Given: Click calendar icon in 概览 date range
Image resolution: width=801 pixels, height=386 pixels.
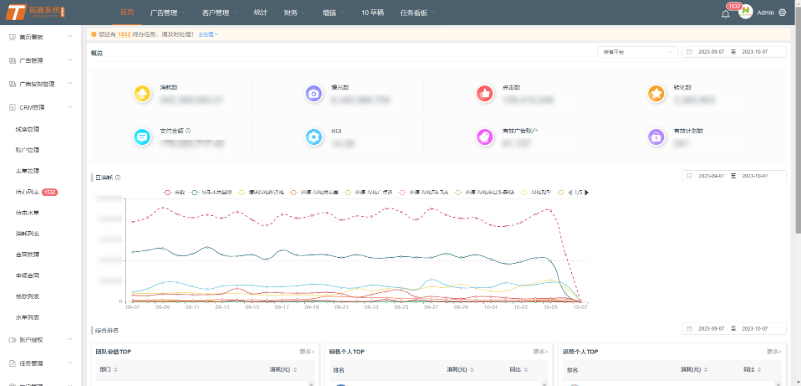Looking at the screenshot, I should coord(689,52).
